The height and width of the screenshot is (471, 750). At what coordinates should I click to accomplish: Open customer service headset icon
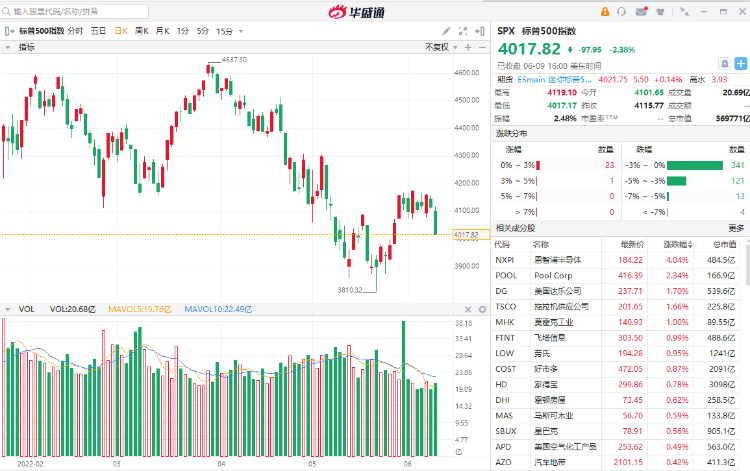click(621, 11)
